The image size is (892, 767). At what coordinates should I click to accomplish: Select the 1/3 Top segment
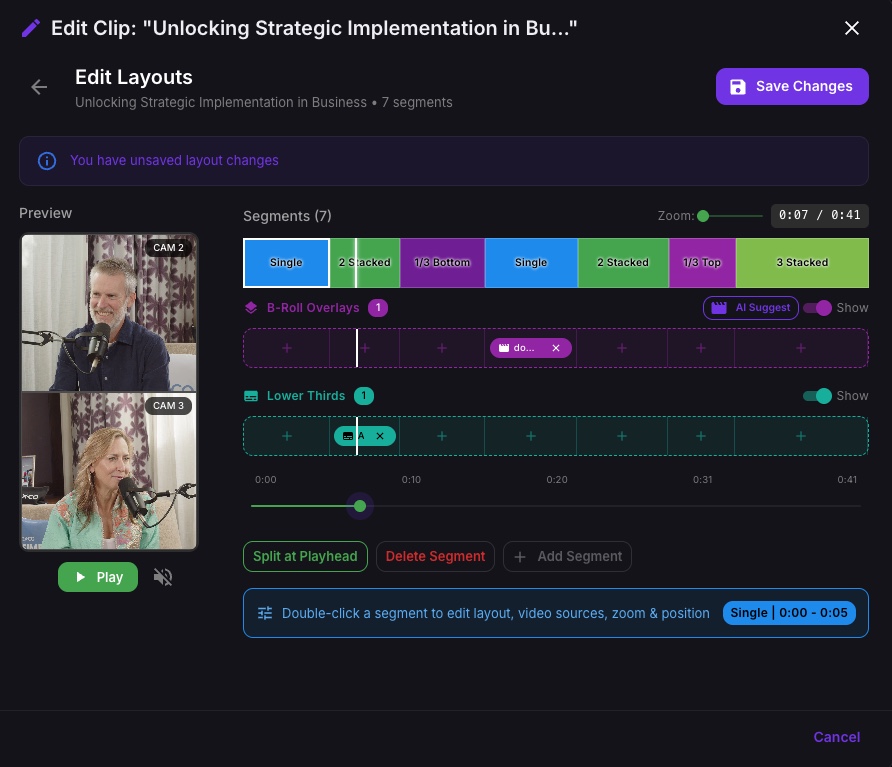click(x=702, y=263)
